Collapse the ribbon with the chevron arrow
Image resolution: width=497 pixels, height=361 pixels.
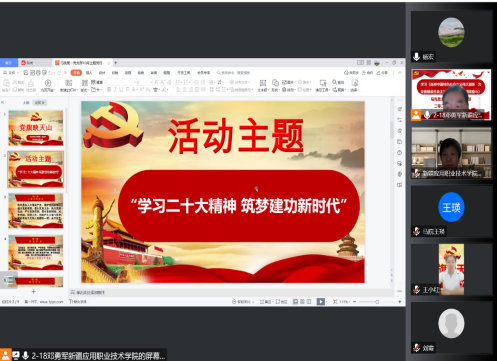400,73
